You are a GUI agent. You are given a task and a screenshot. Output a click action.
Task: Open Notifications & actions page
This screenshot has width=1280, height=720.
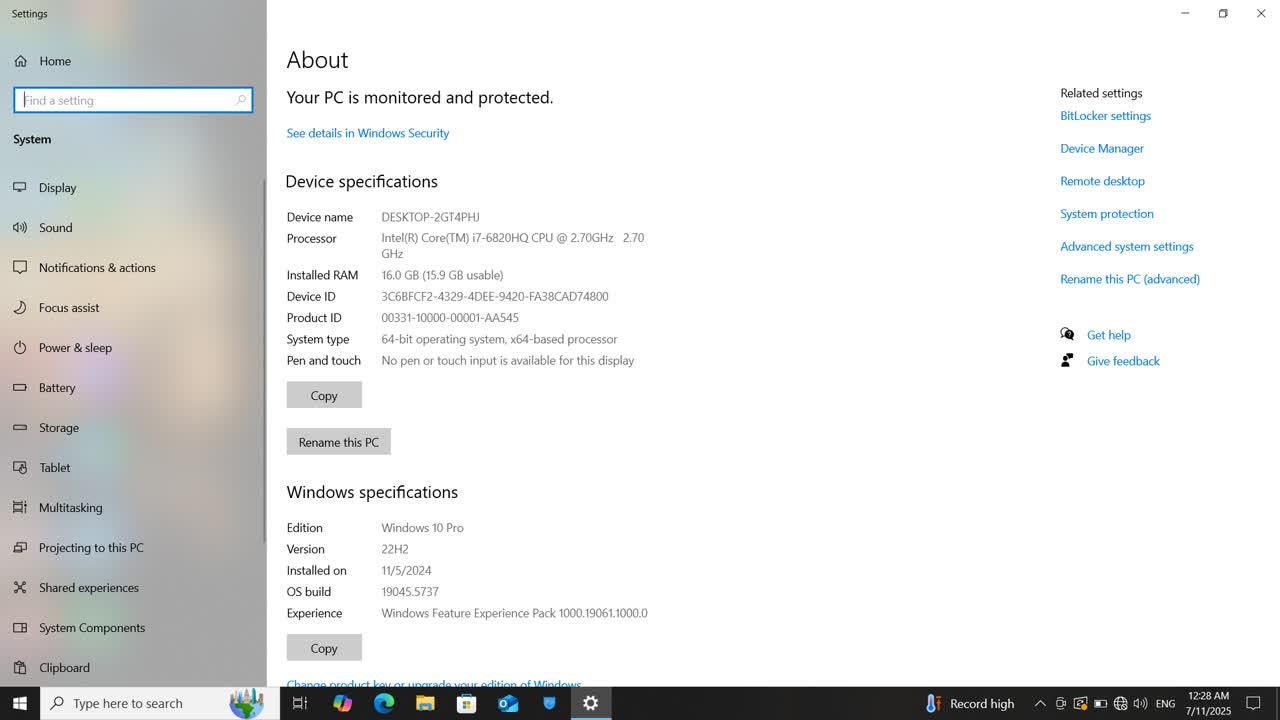click(97, 268)
